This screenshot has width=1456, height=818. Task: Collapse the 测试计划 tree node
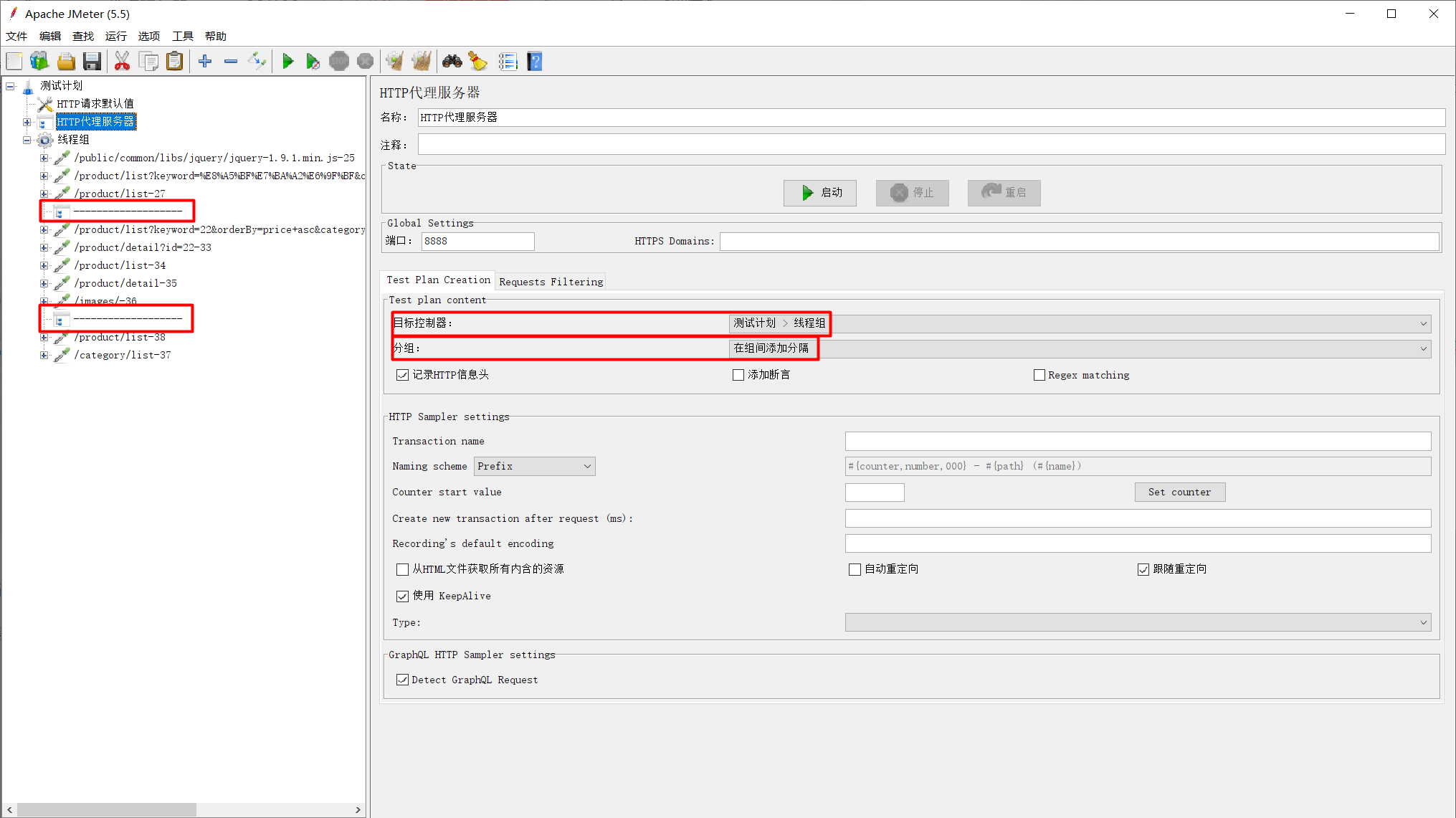tap(10, 87)
